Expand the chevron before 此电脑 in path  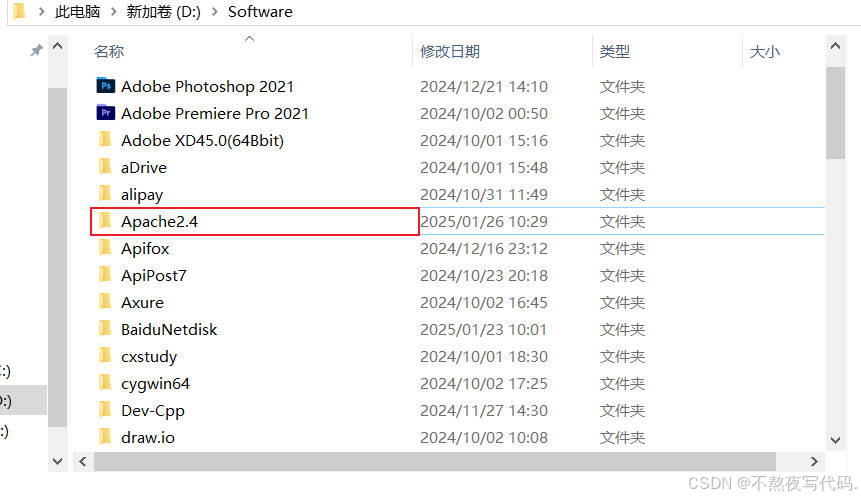click(41, 12)
